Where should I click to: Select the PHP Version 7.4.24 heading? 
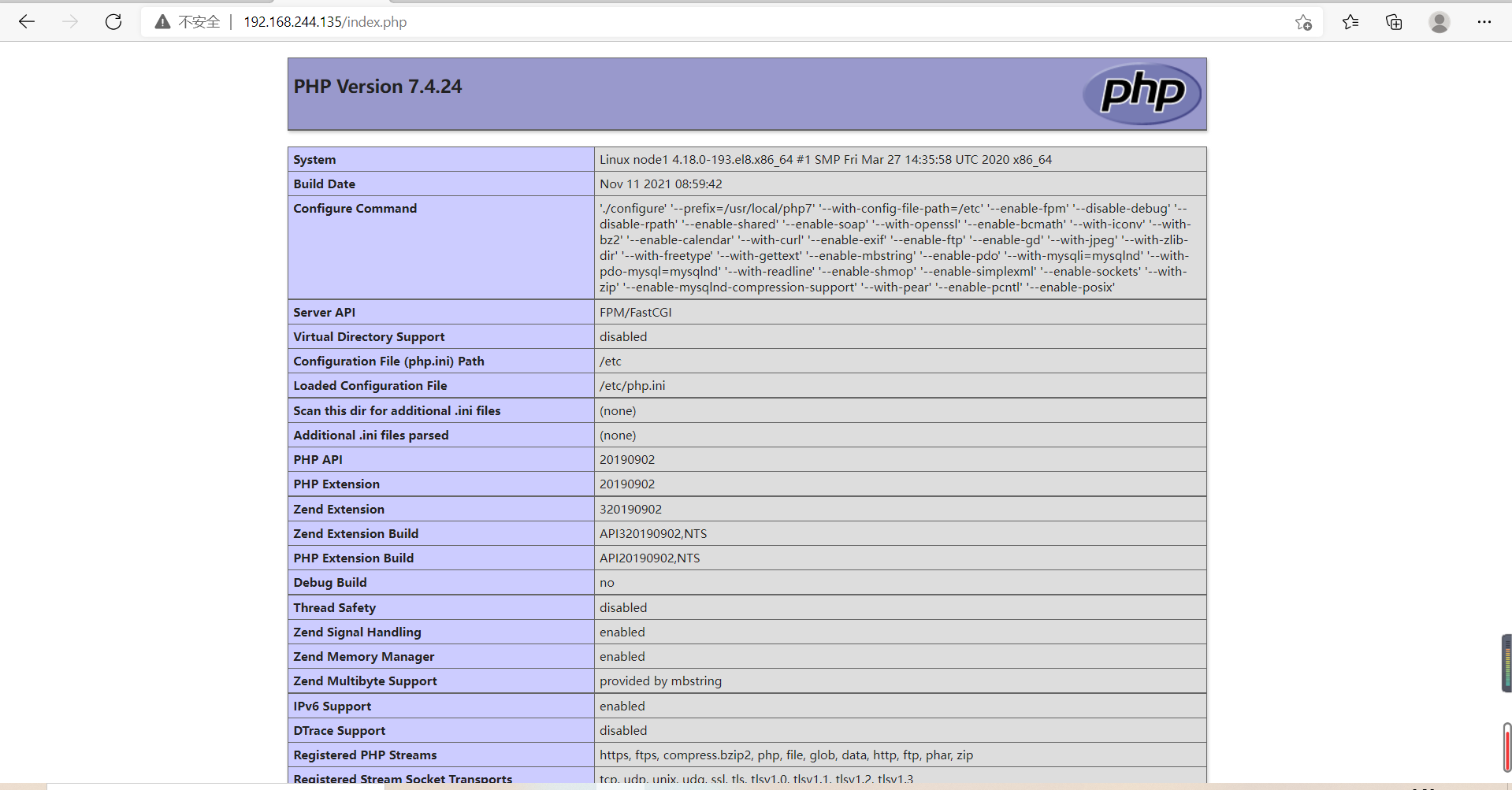pos(377,87)
